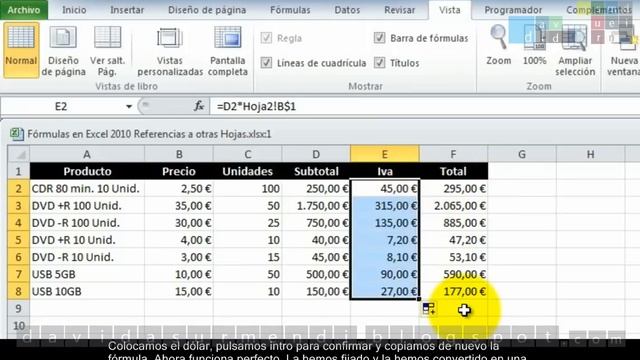Switch to the Datos tab
This screenshot has width=640, height=360.
(347, 10)
